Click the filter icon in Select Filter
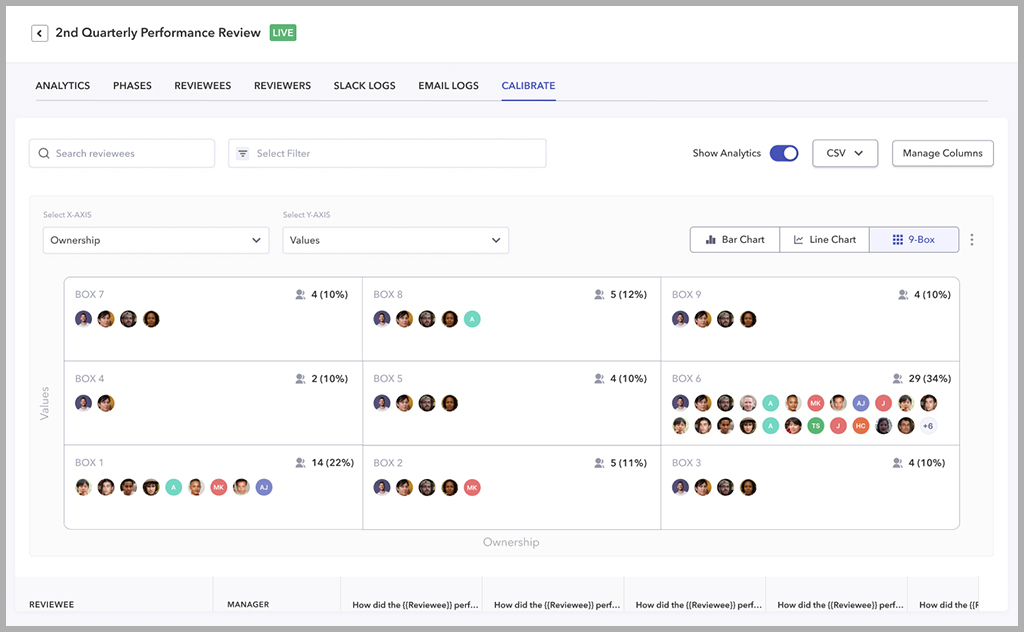 (243, 154)
